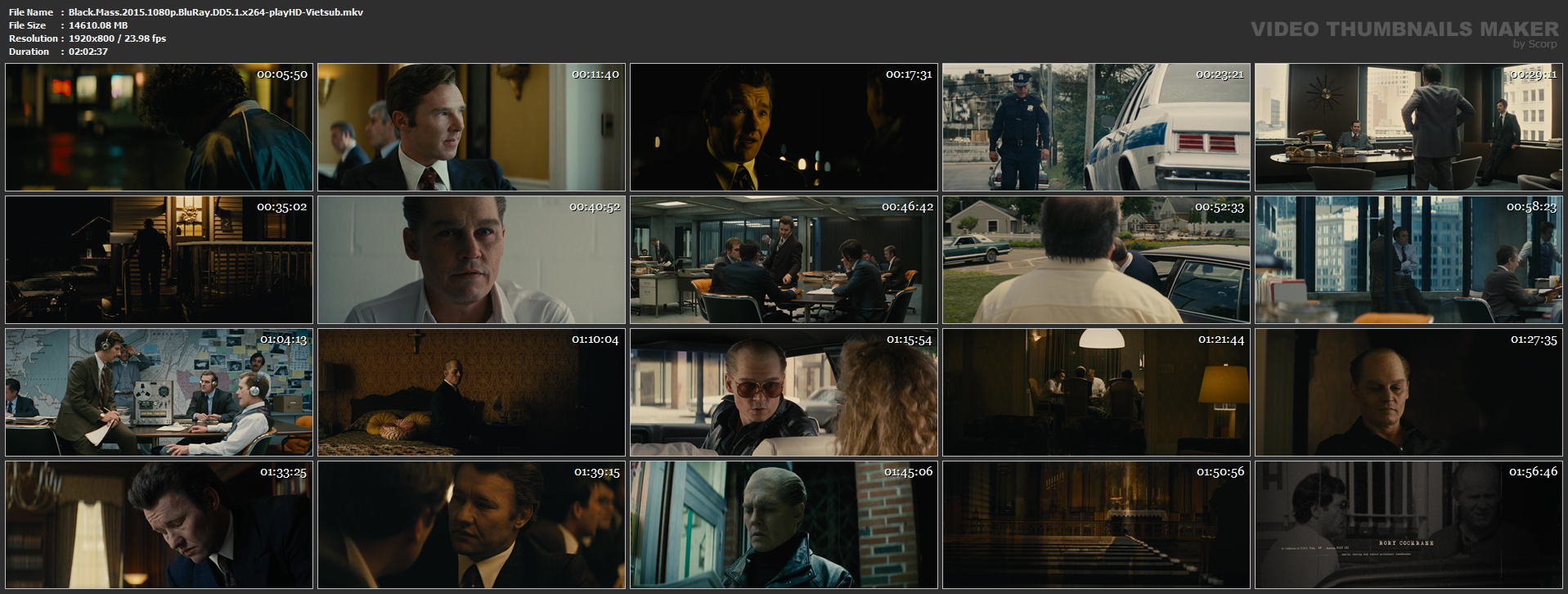Image resolution: width=1568 pixels, height=594 pixels.
Task: Click the 'Duration' header label
Action: (x=29, y=52)
